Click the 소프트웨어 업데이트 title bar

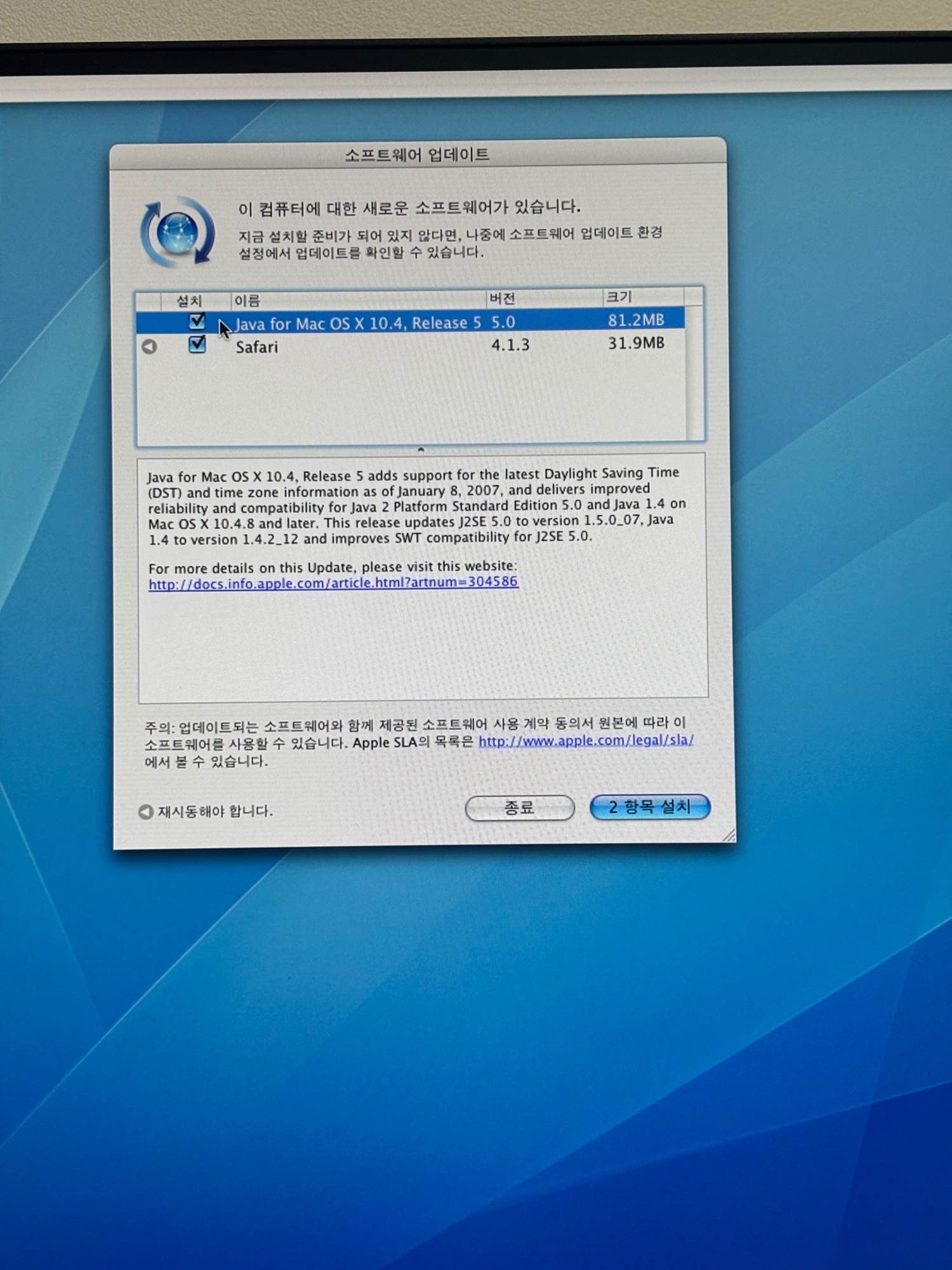click(x=417, y=154)
